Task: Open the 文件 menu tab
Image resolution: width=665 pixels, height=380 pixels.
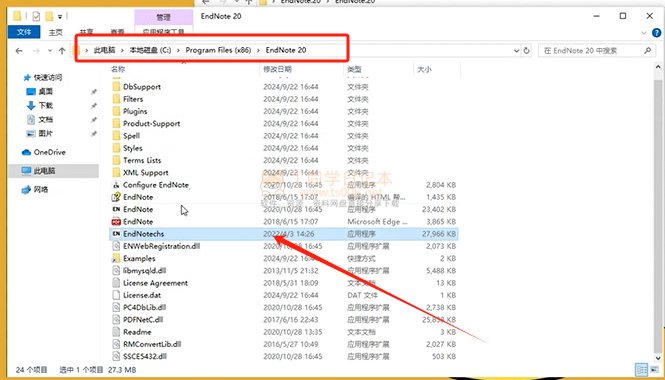Action: click(24, 32)
